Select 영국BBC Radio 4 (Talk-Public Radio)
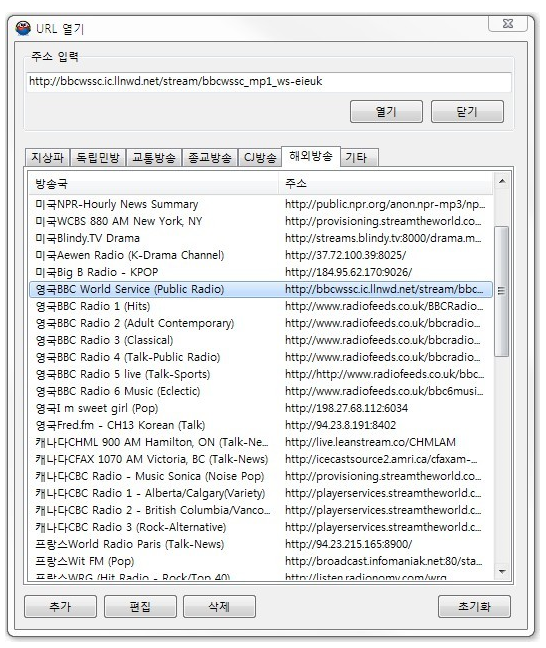The height and width of the screenshot is (648, 546). click(x=261, y=357)
